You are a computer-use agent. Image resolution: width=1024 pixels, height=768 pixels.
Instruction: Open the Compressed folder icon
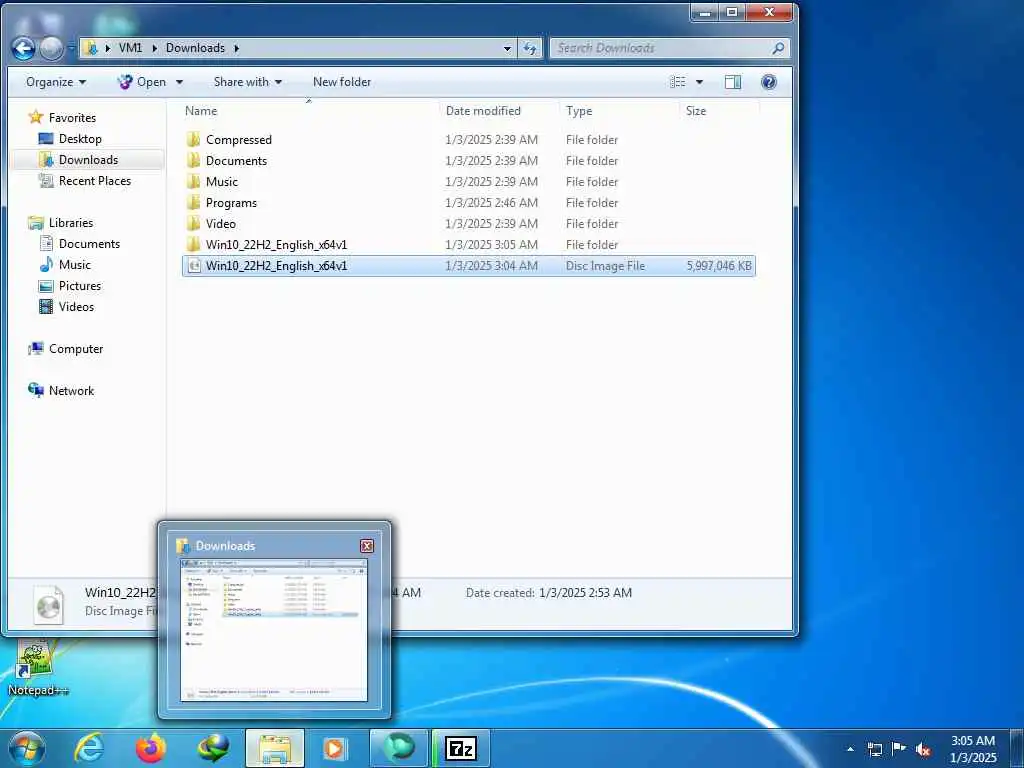193,140
